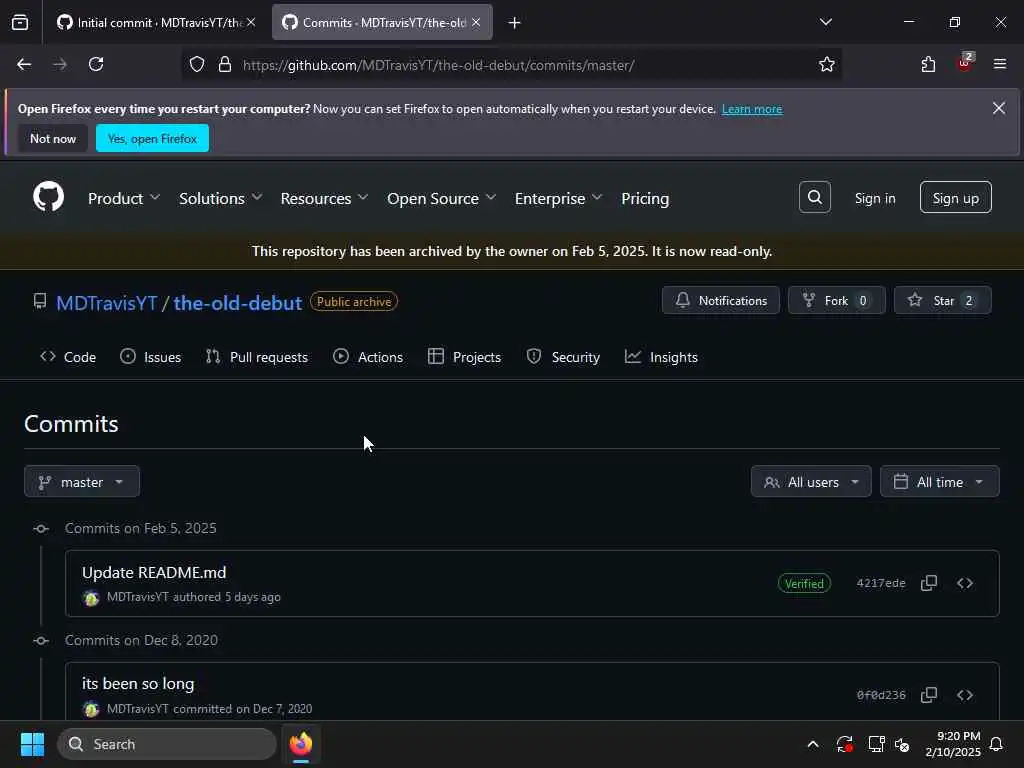This screenshot has width=1024, height=768.
Task: Open the GitHub search magnifier button
Action: (x=814, y=197)
